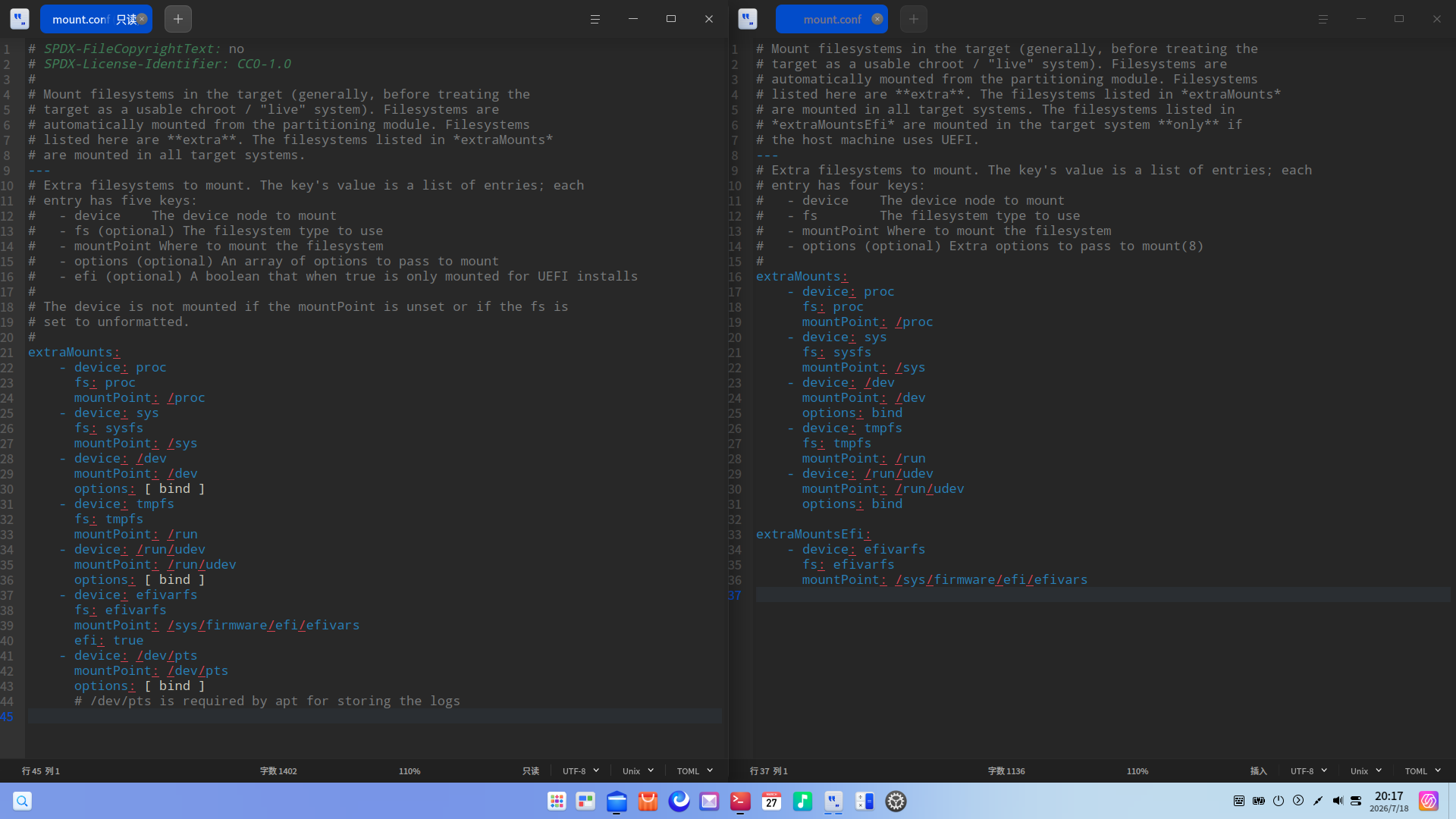Launch the web browser from the dock
This screenshot has height=819, width=1456.
pyautogui.click(x=679, y=801)
